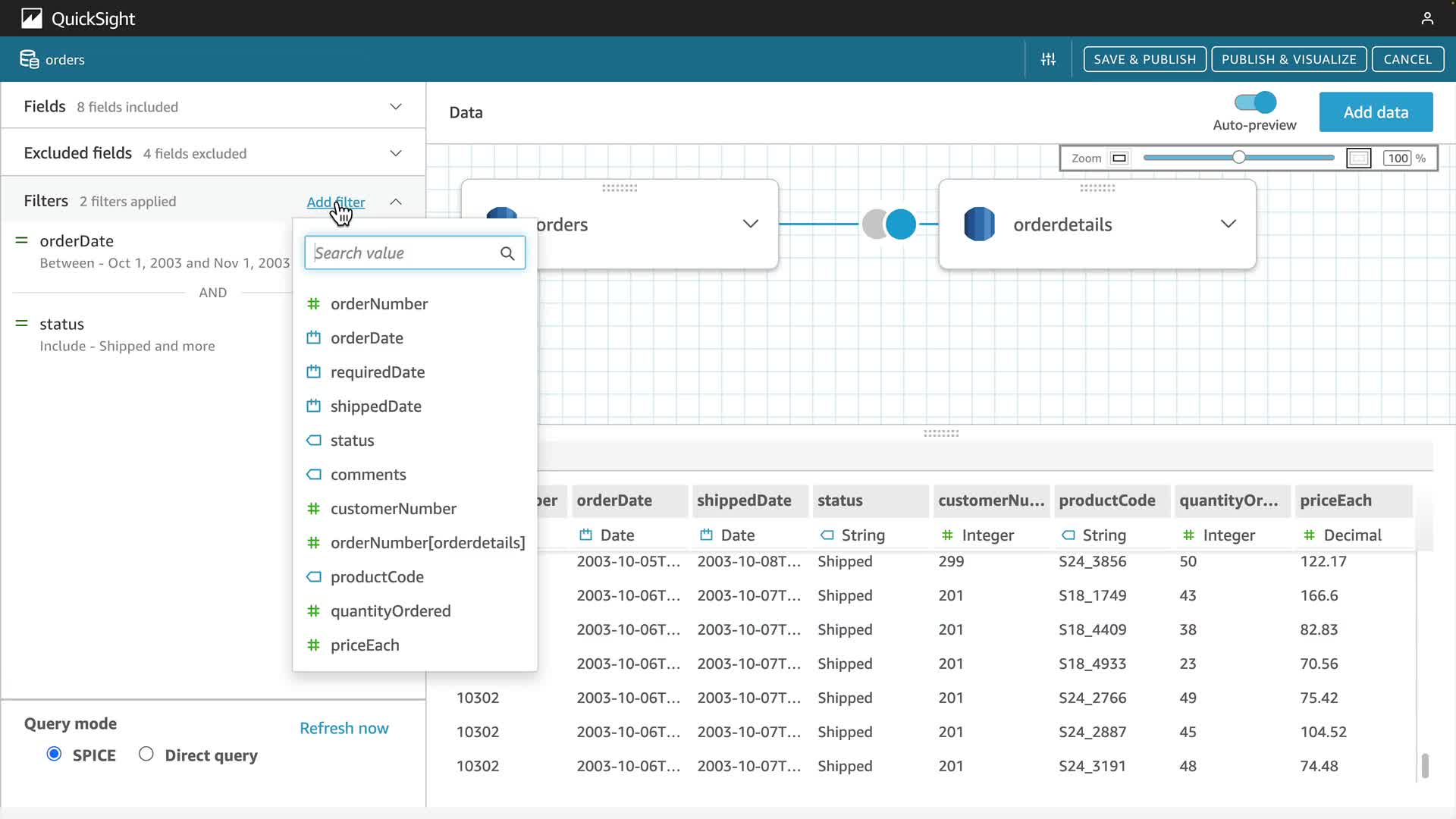The image size is (1456, 819).
Task: Click the QuickSight logo icon
Action: (31, 18)
